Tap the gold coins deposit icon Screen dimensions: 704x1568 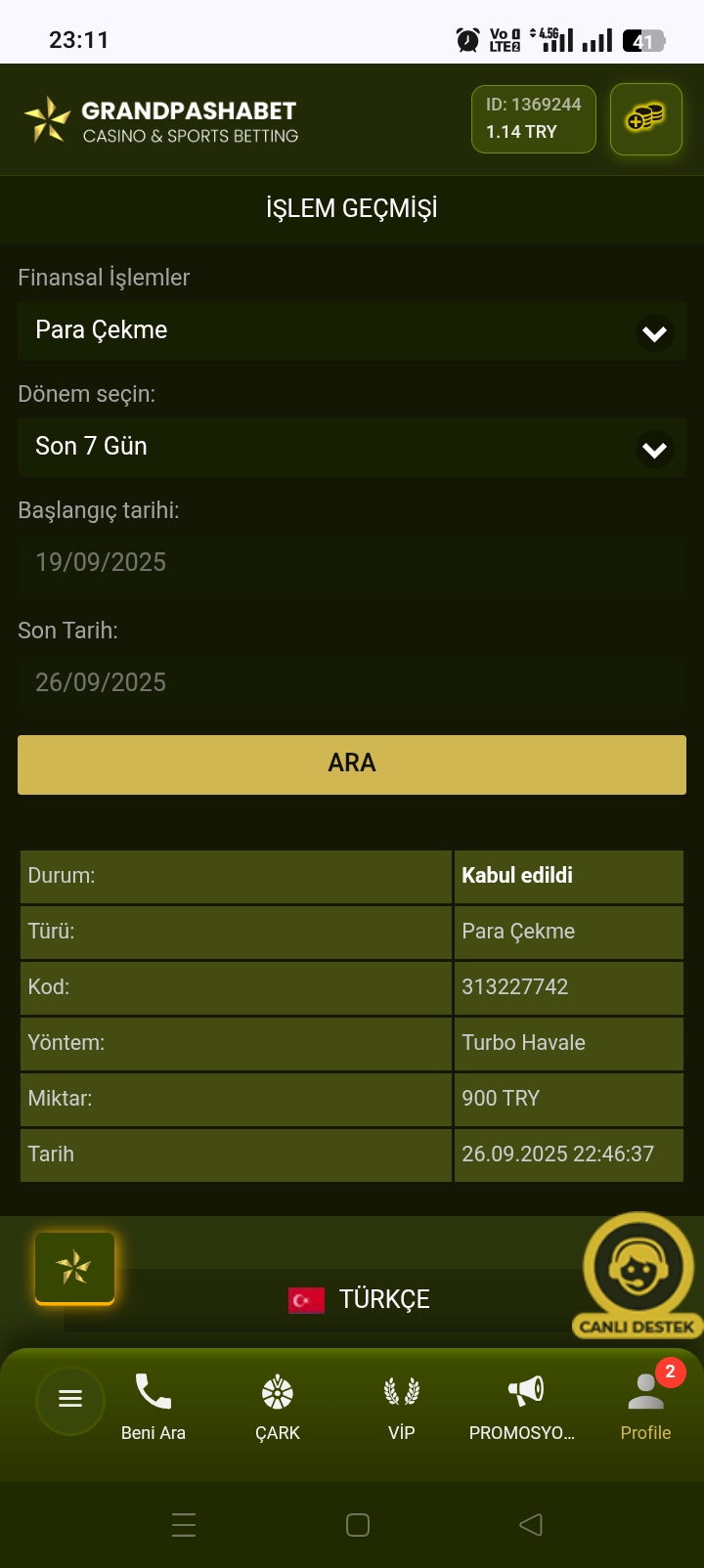(645, 119)
